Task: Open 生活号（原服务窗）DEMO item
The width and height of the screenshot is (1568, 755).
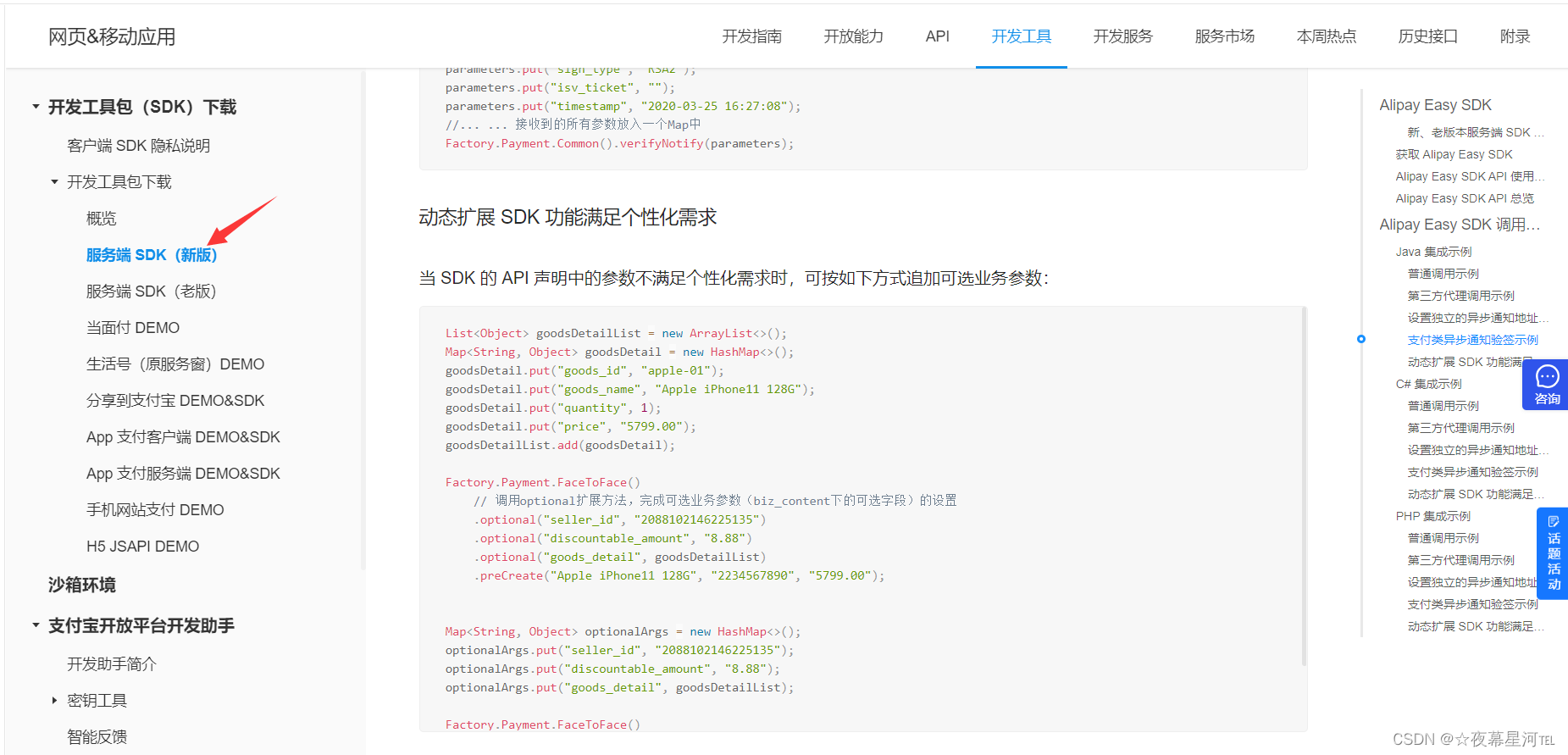Action: [175, 364]
